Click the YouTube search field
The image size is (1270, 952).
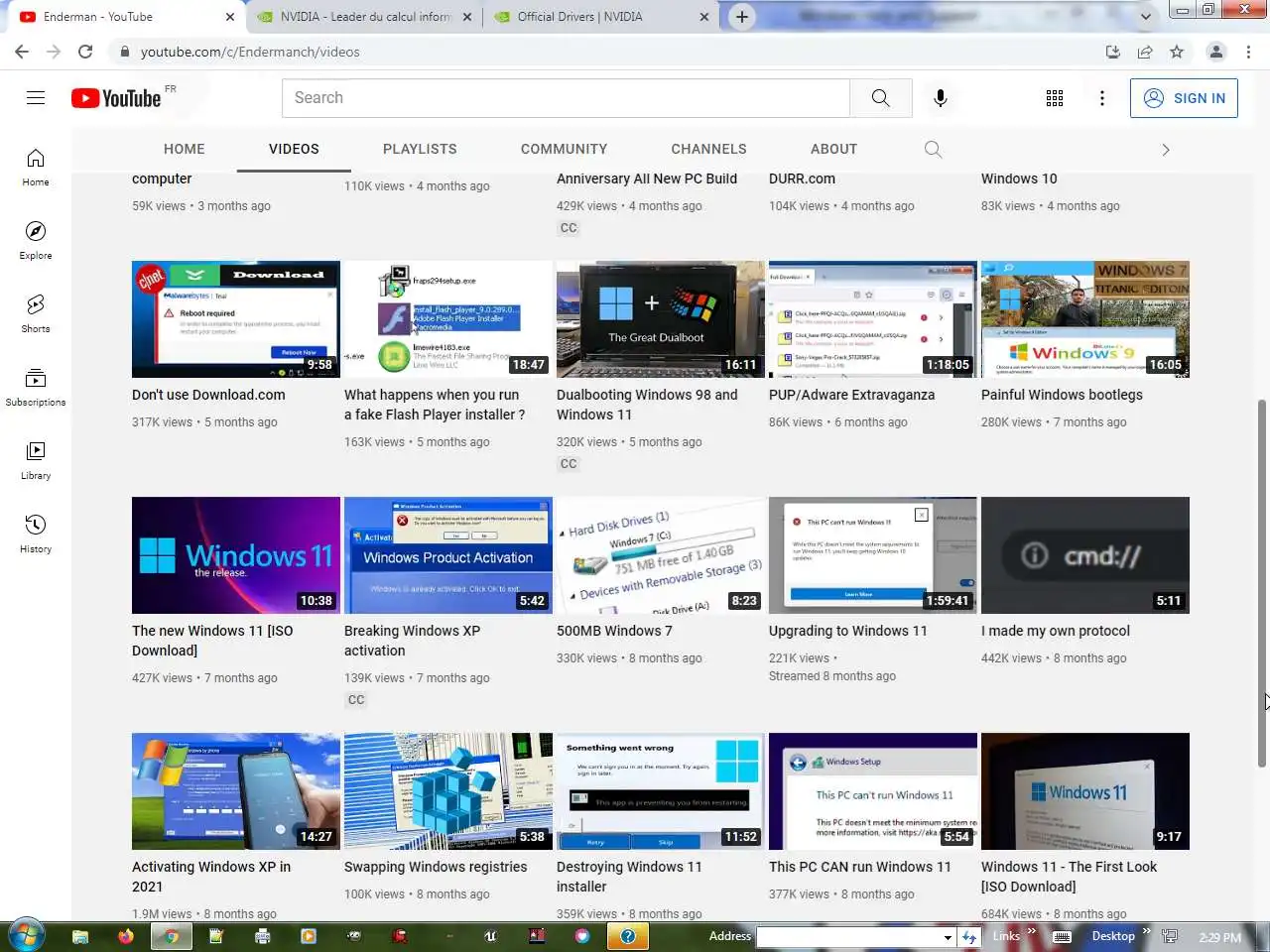click(566, 97)
